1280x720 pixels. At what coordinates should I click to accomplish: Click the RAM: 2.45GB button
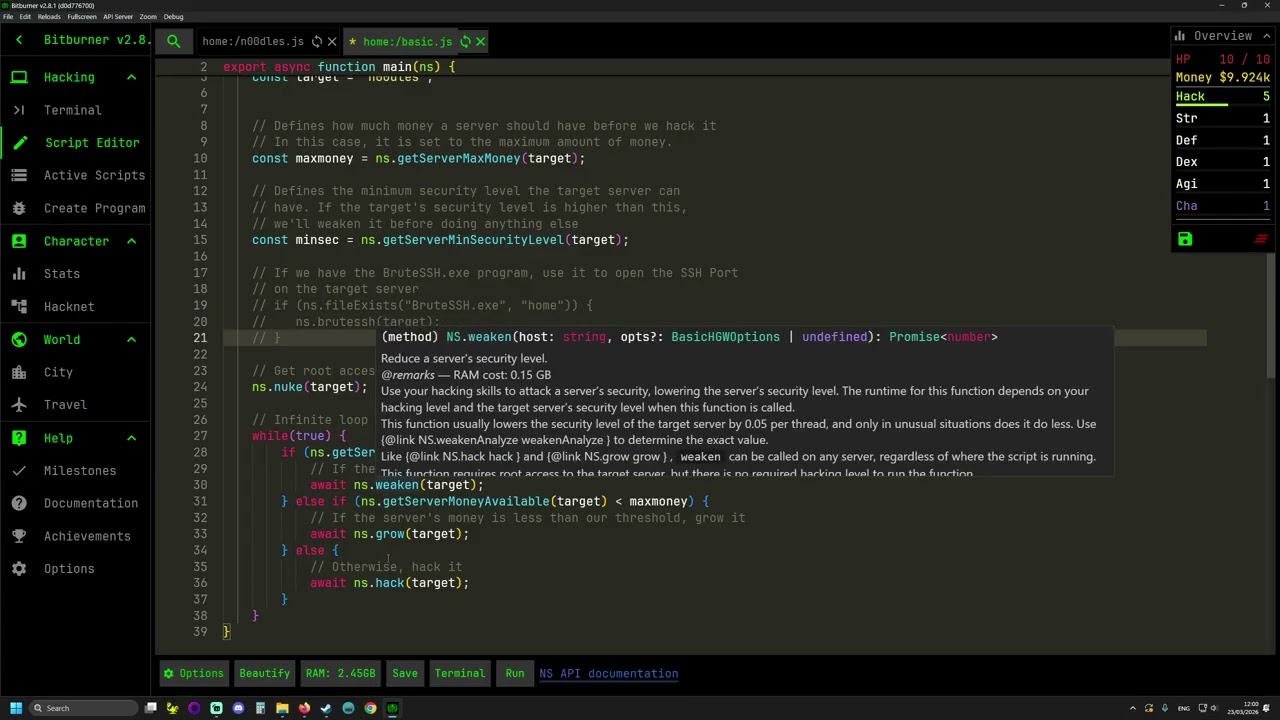(341, 673)
